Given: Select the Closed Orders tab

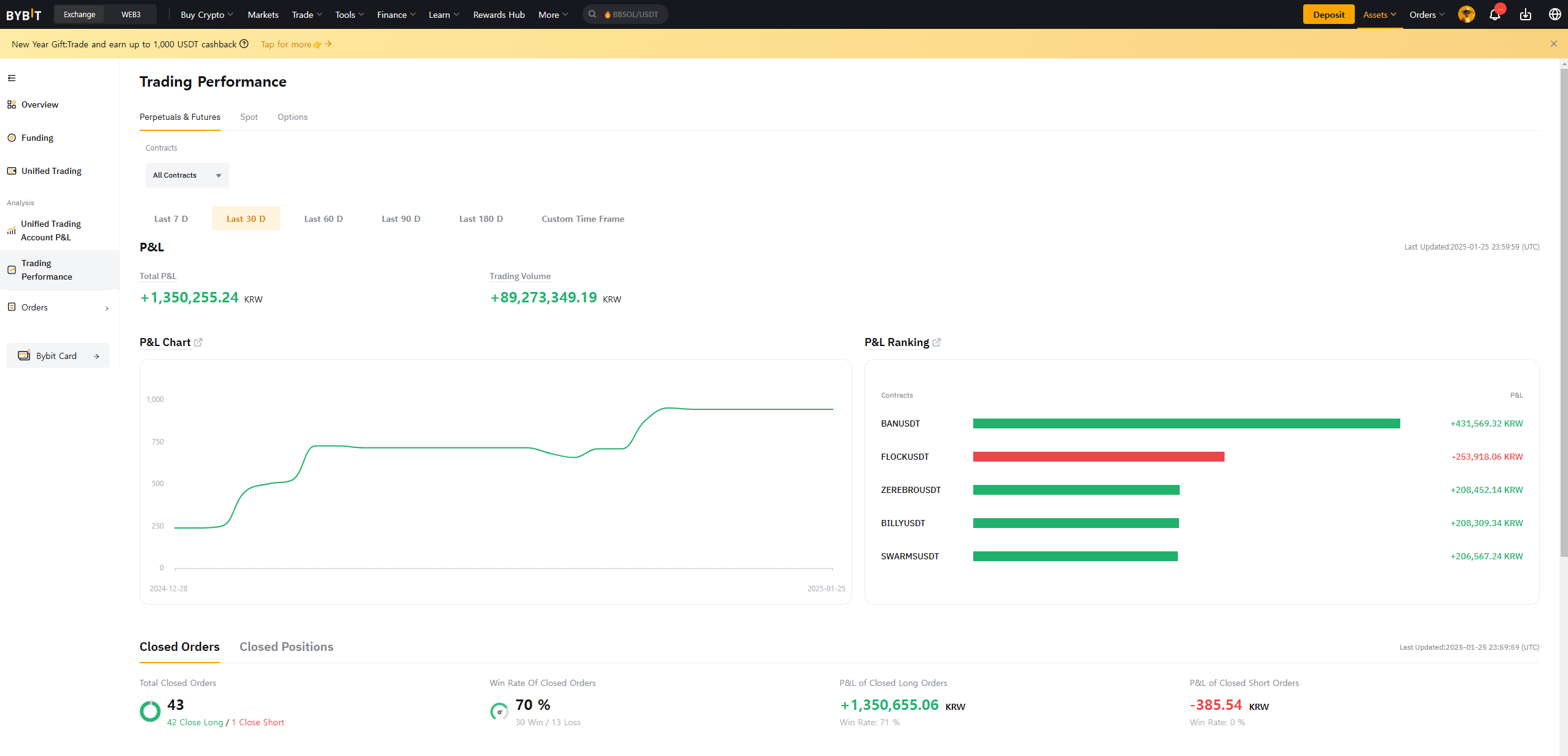Looking at the screenshot, I should pyautogui.click(x=179, y=647).
